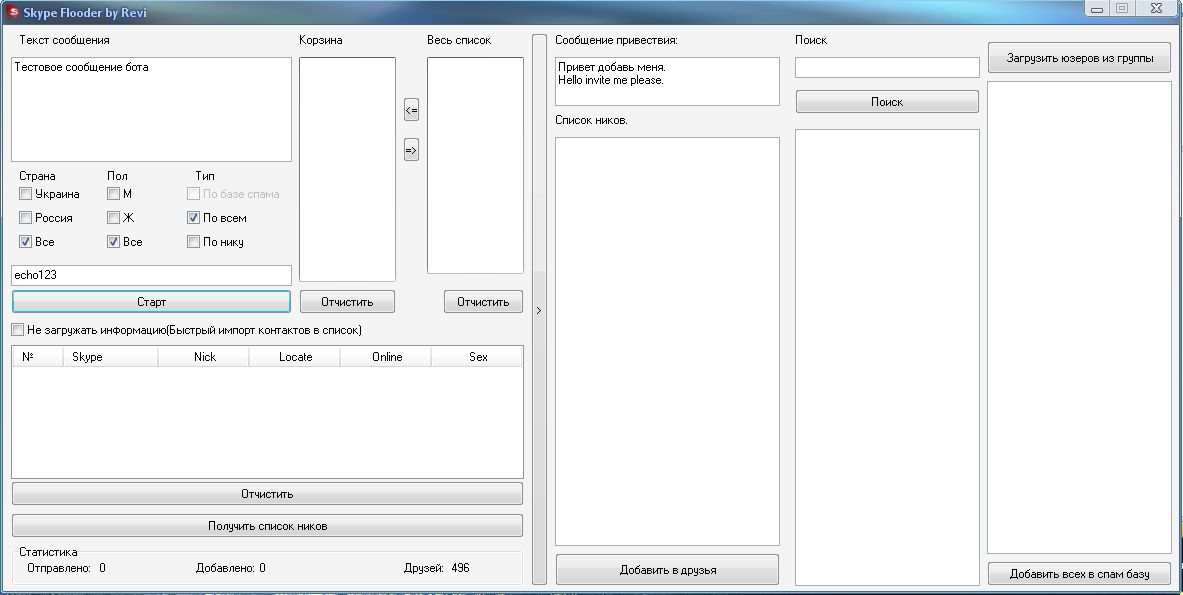Click the echo123 nickname input field

click(x=152, y=275)
